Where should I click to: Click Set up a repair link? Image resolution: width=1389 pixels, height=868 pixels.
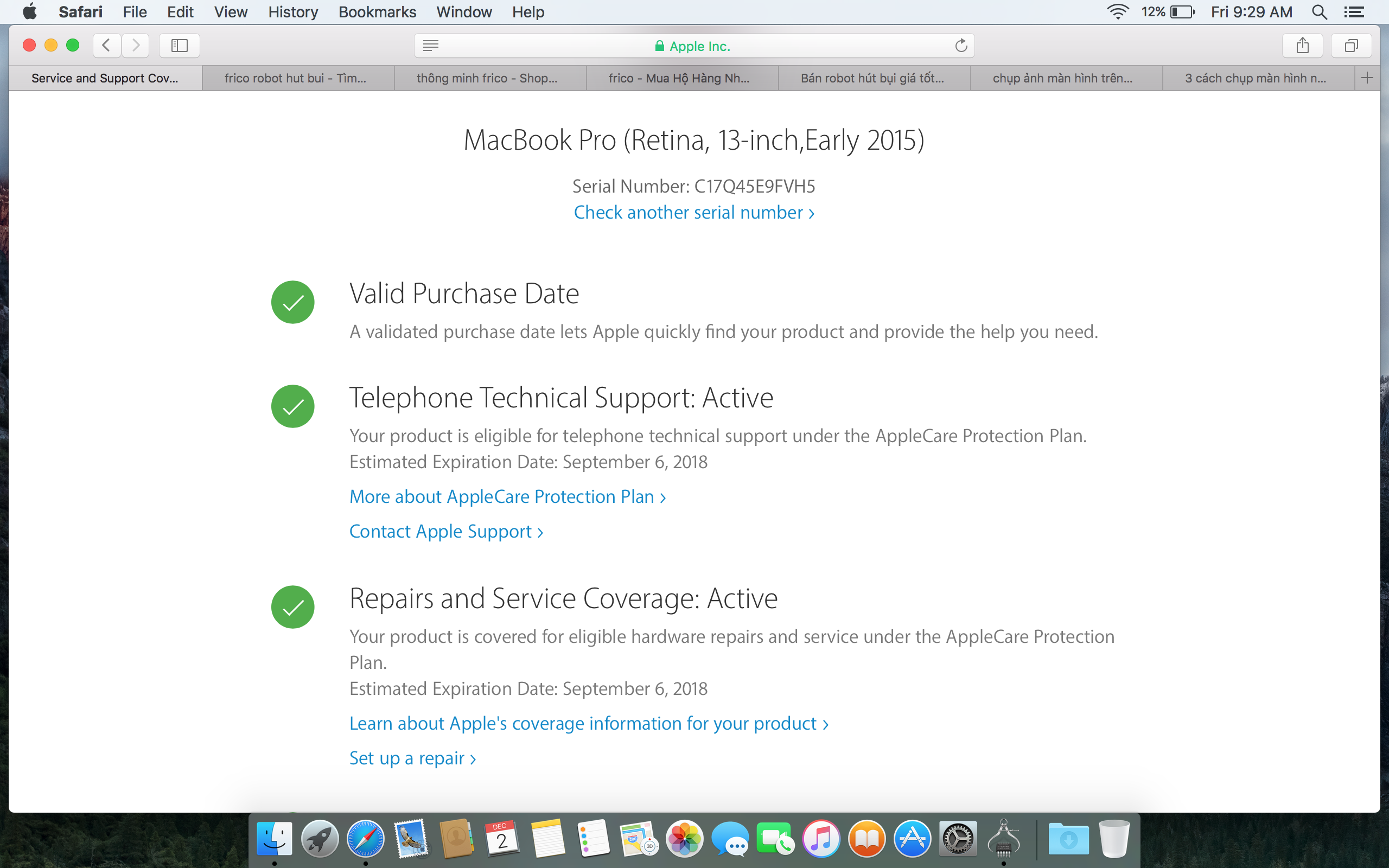click(x=413, y=758)
